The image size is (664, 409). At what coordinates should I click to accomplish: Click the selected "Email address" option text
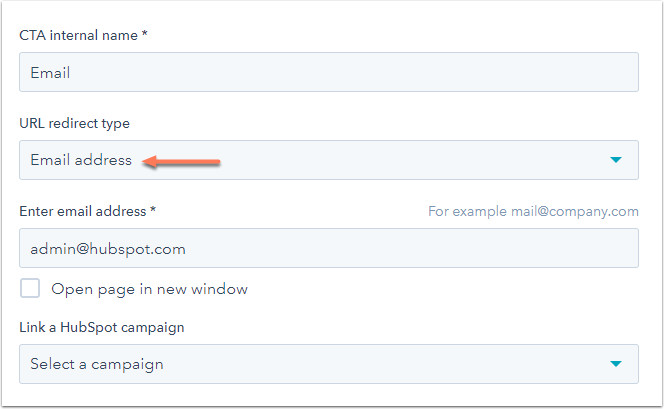pos(81,160)
